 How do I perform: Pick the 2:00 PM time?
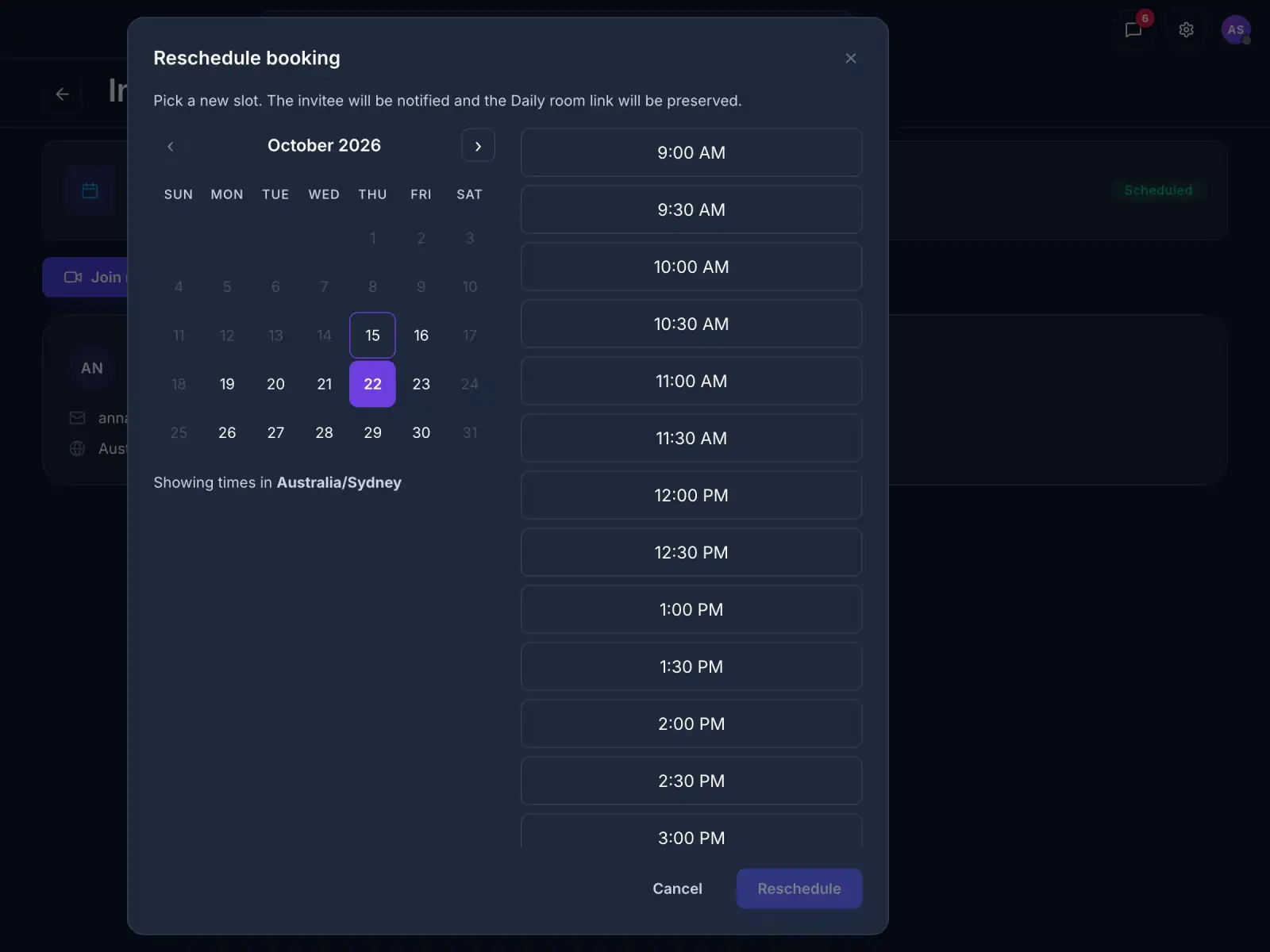pos(691,724)
